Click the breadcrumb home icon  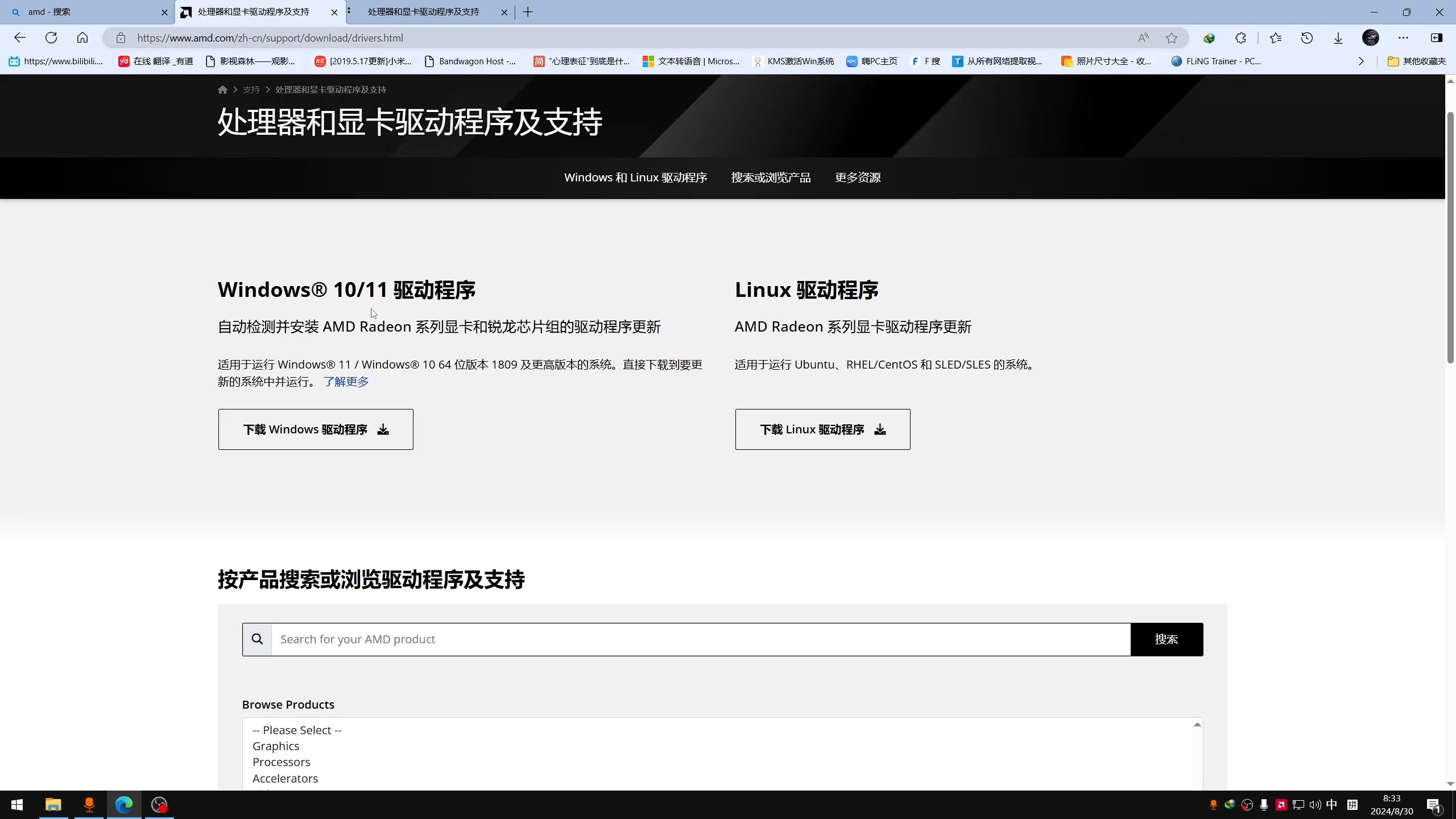pyautogui.click(x=222, y=90)
